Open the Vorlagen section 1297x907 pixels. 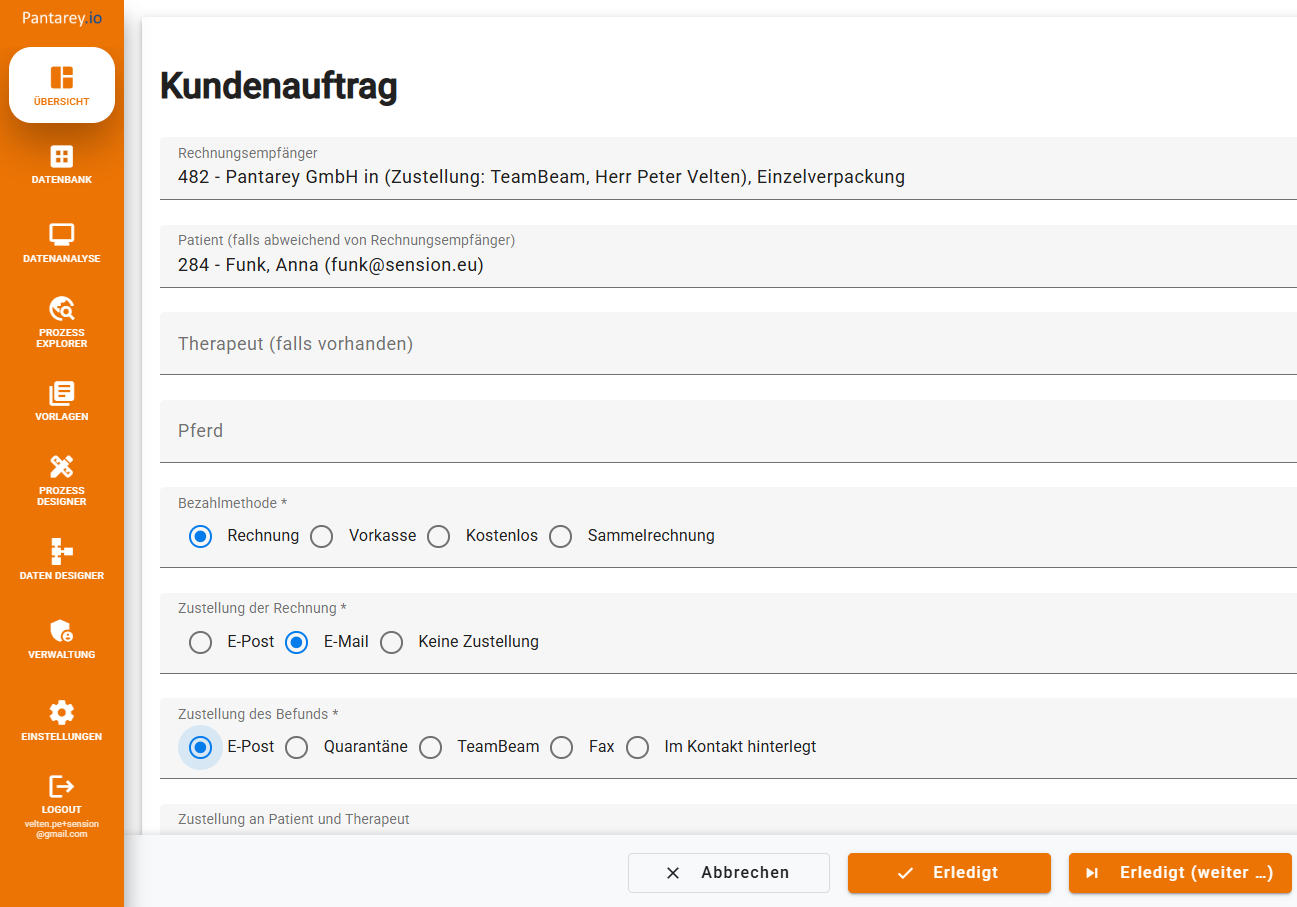[61, 400]
